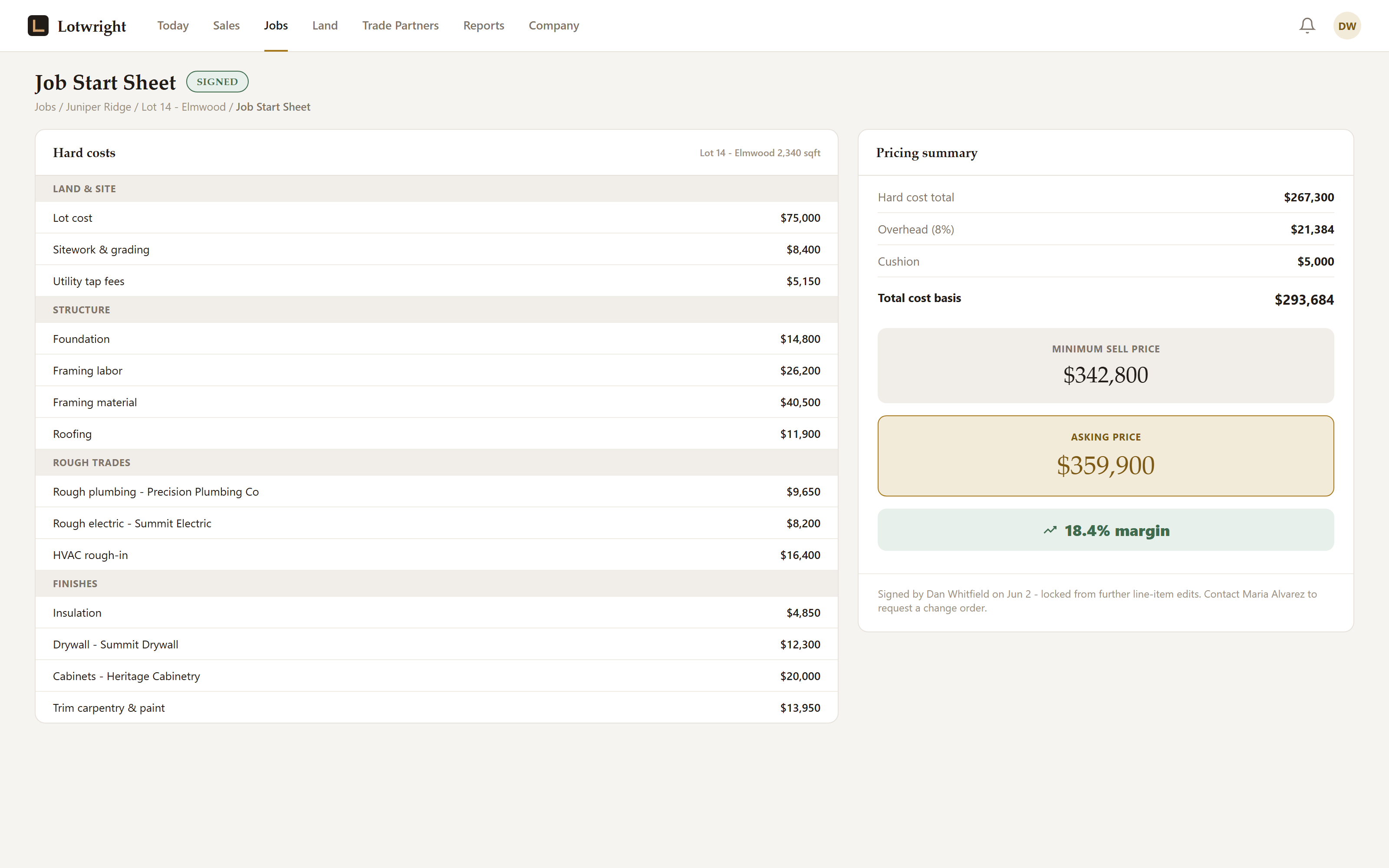Click the $4,850 insulation amount

(803, 612)
